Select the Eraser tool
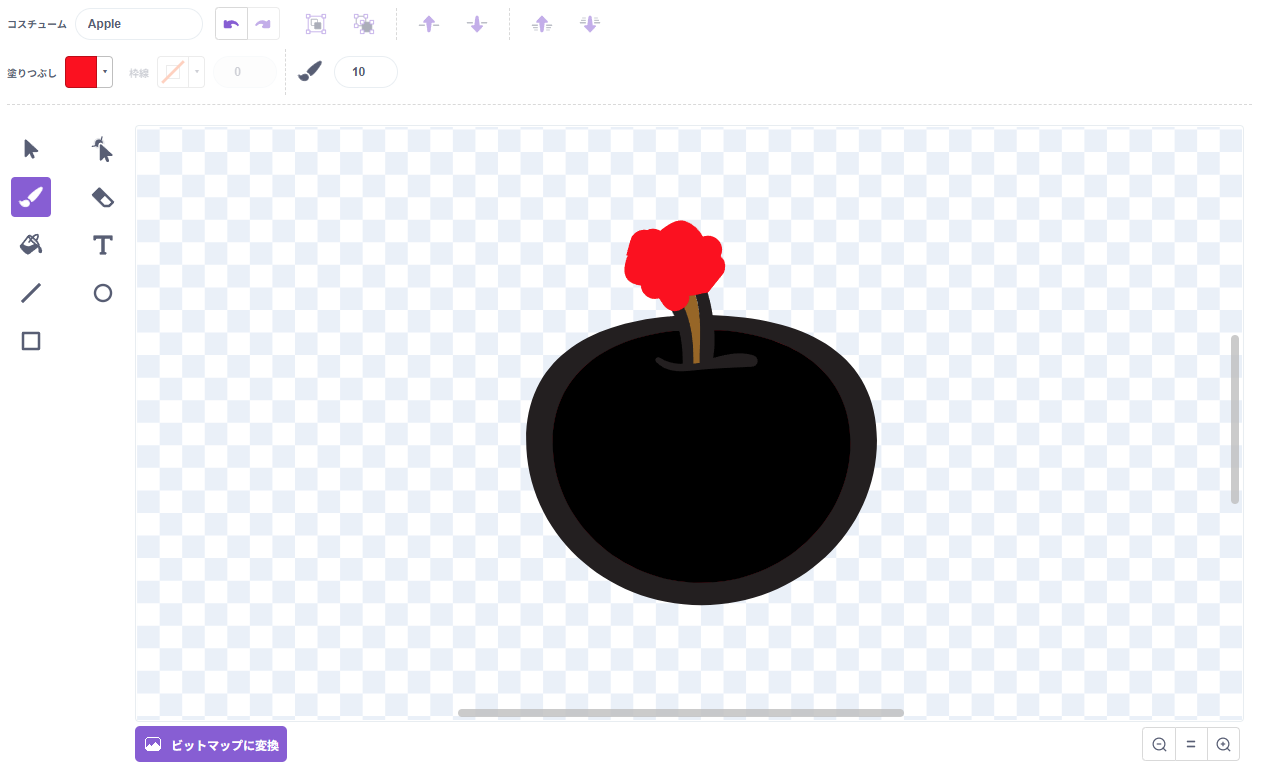Viewport: 1261px width, 770px height. 102,197
